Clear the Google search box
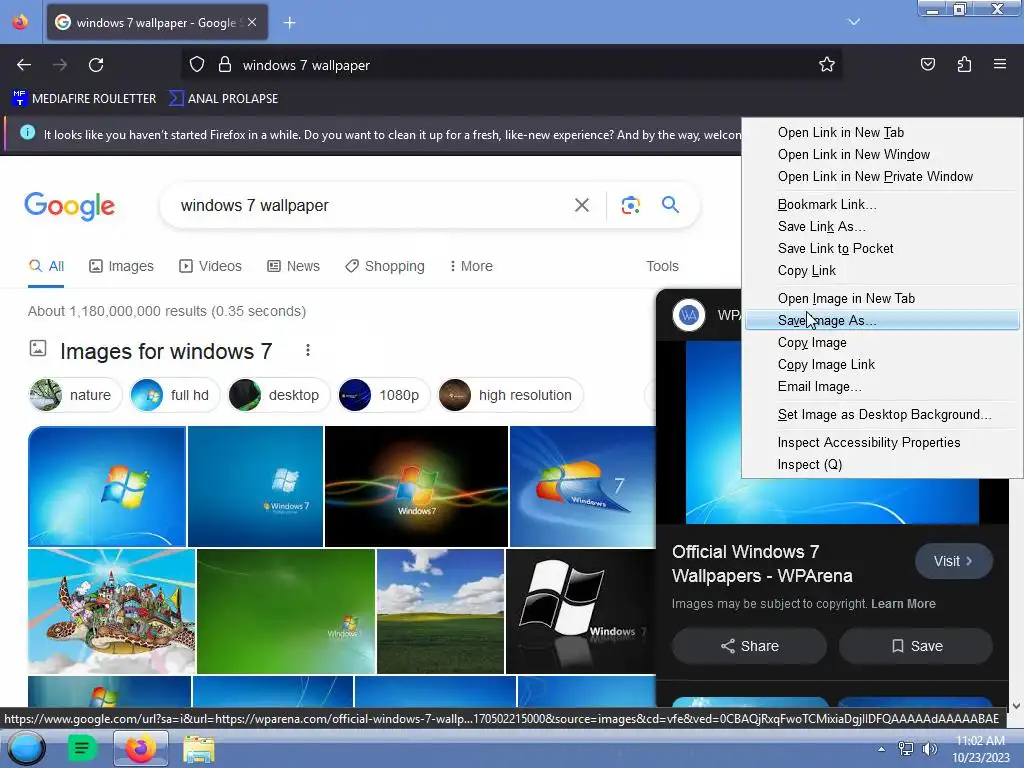The image size is (1024, 768). click(581, 205)
